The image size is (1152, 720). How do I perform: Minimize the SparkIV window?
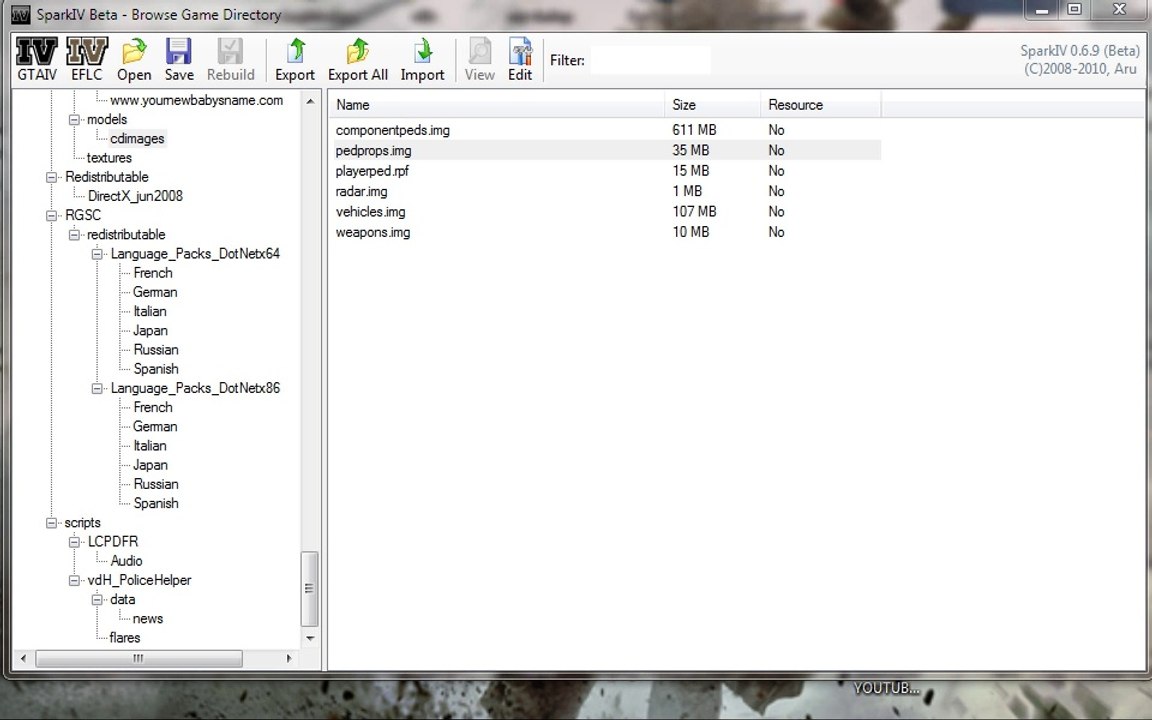point(1042,10)
